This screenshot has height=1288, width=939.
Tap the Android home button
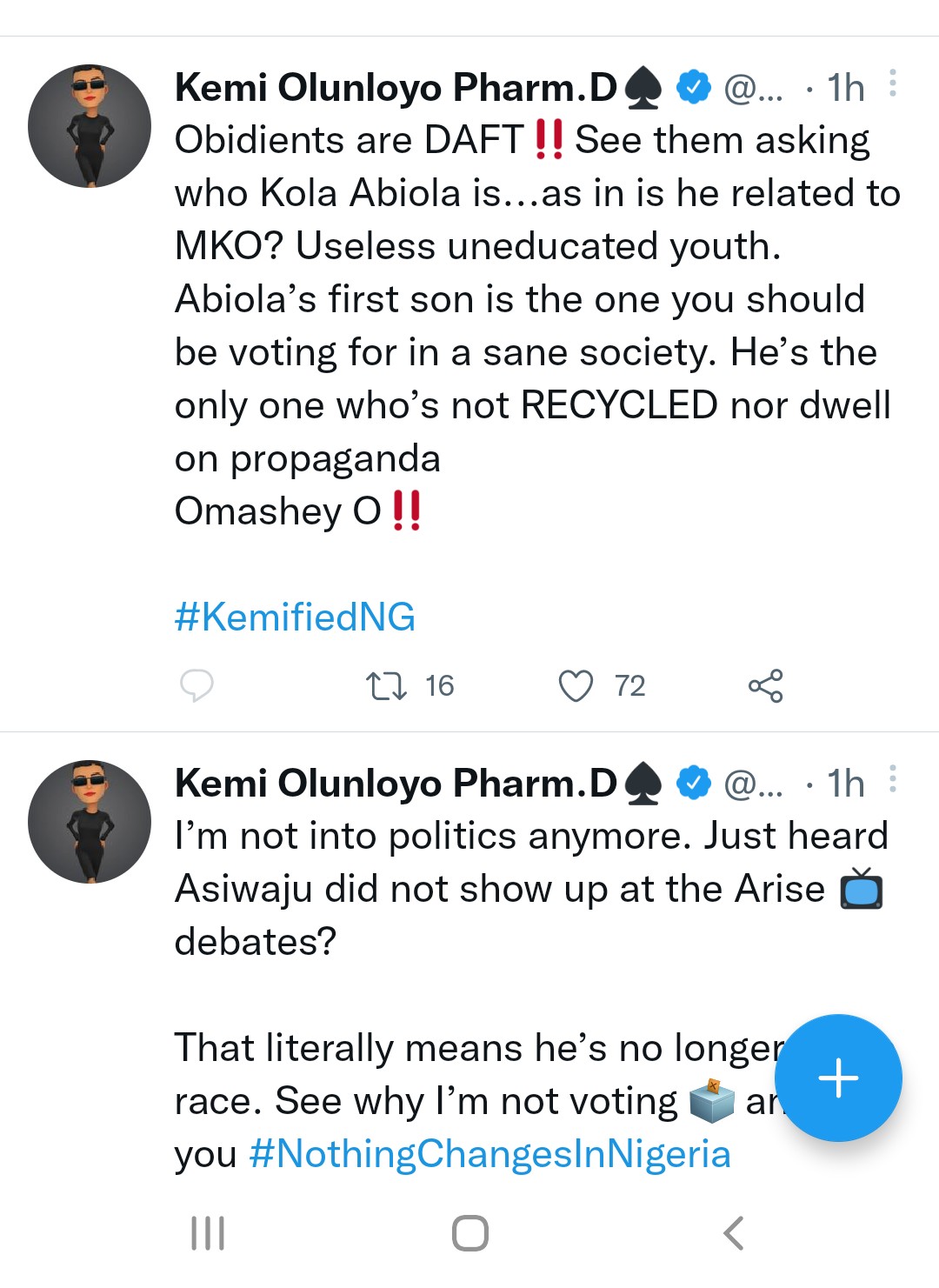470,1233
